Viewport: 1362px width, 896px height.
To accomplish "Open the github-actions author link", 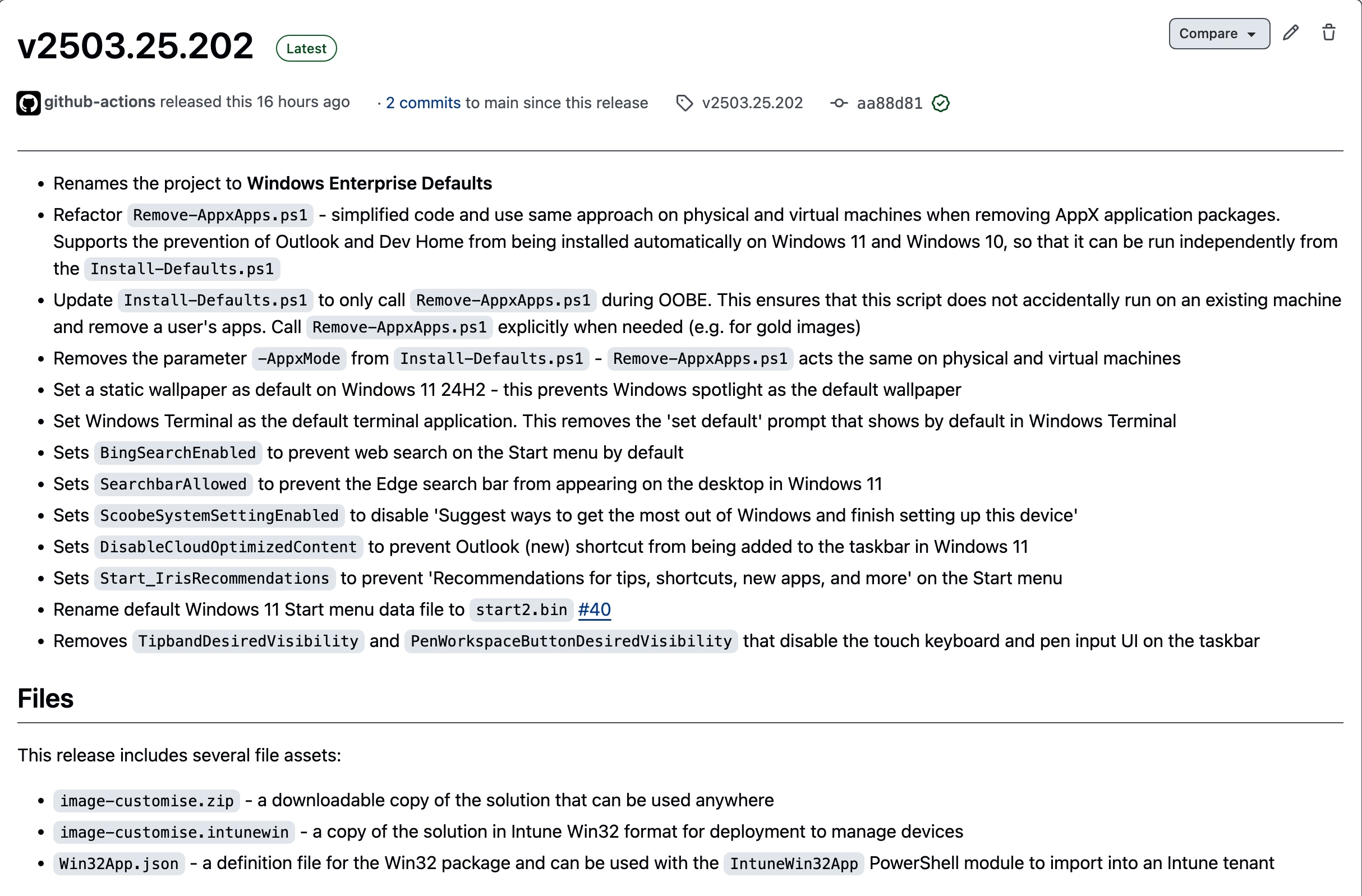I will click(x=100, y=102).
